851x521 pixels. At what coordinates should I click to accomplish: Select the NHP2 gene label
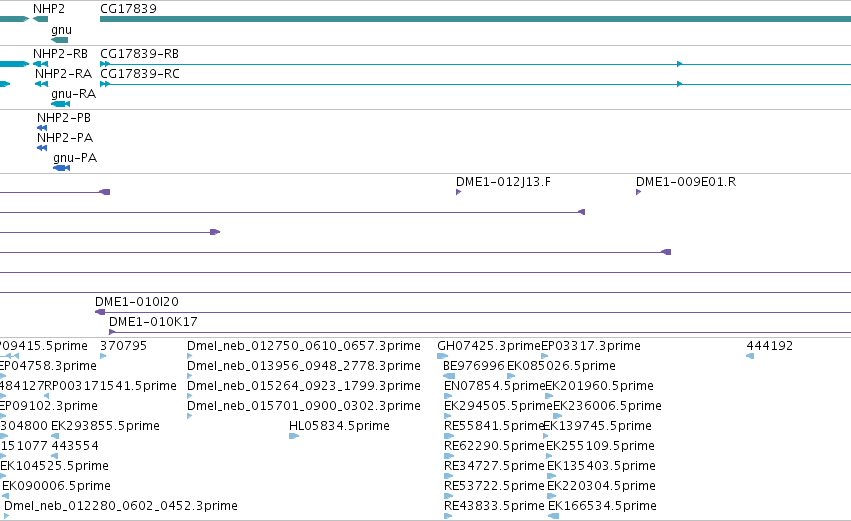(x=48, y=9)
